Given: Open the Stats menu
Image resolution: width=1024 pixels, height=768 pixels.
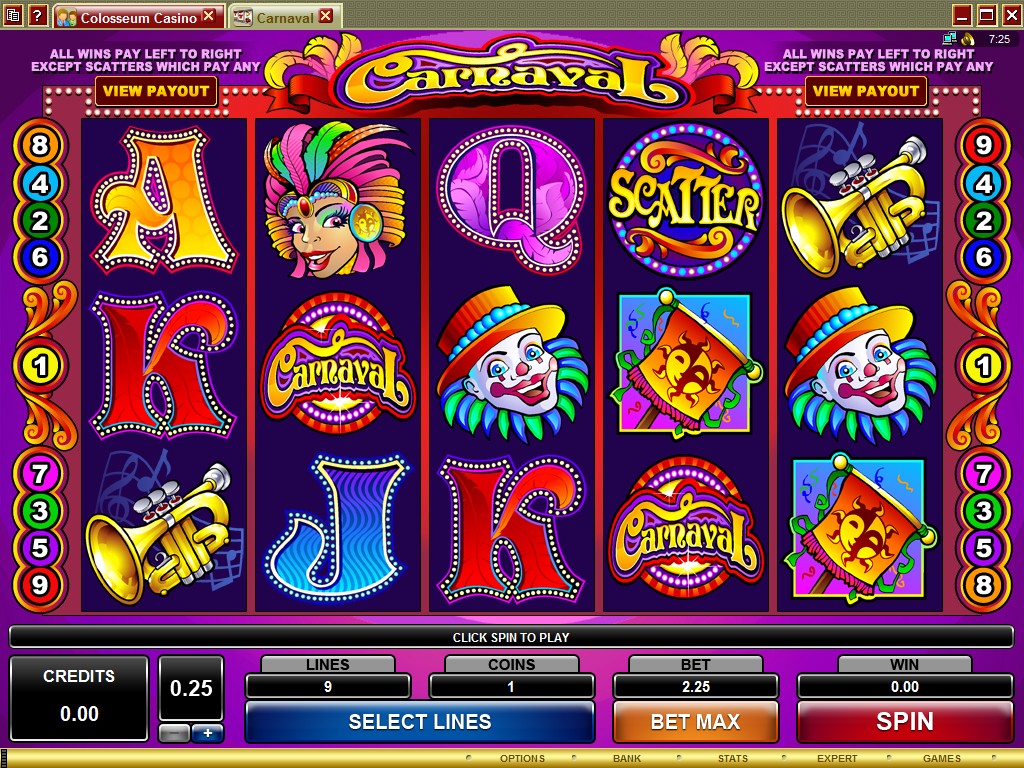Looking at the screenshot, I should (x=733, y=758).
